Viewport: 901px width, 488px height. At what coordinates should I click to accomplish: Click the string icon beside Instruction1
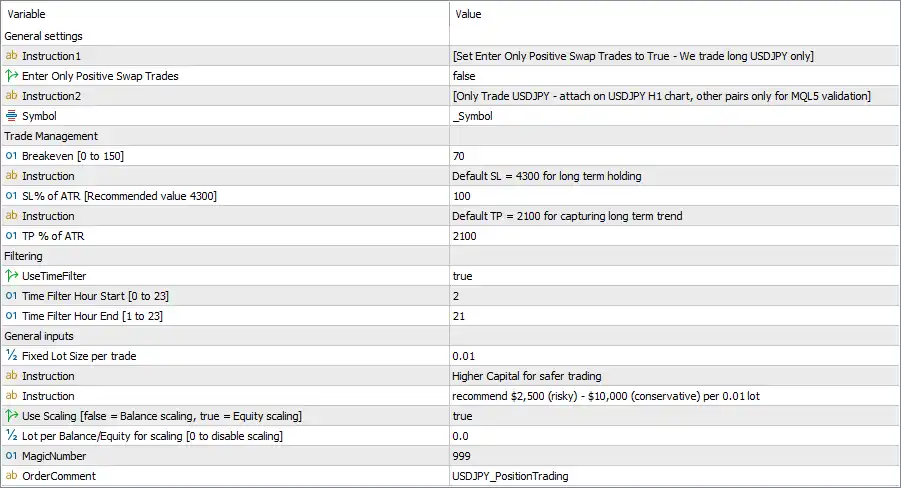(x=11, y=56)
